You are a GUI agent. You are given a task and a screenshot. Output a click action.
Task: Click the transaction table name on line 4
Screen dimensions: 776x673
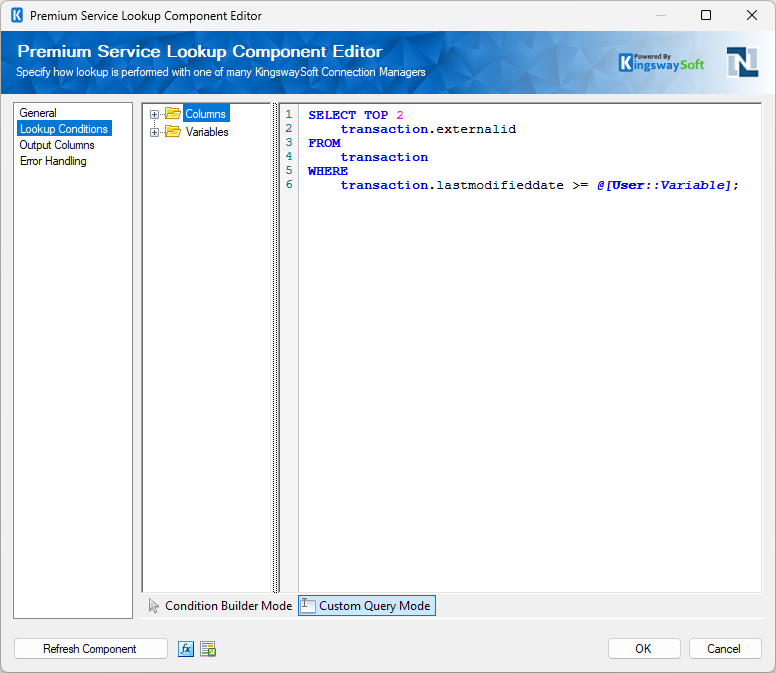point(385,157)
